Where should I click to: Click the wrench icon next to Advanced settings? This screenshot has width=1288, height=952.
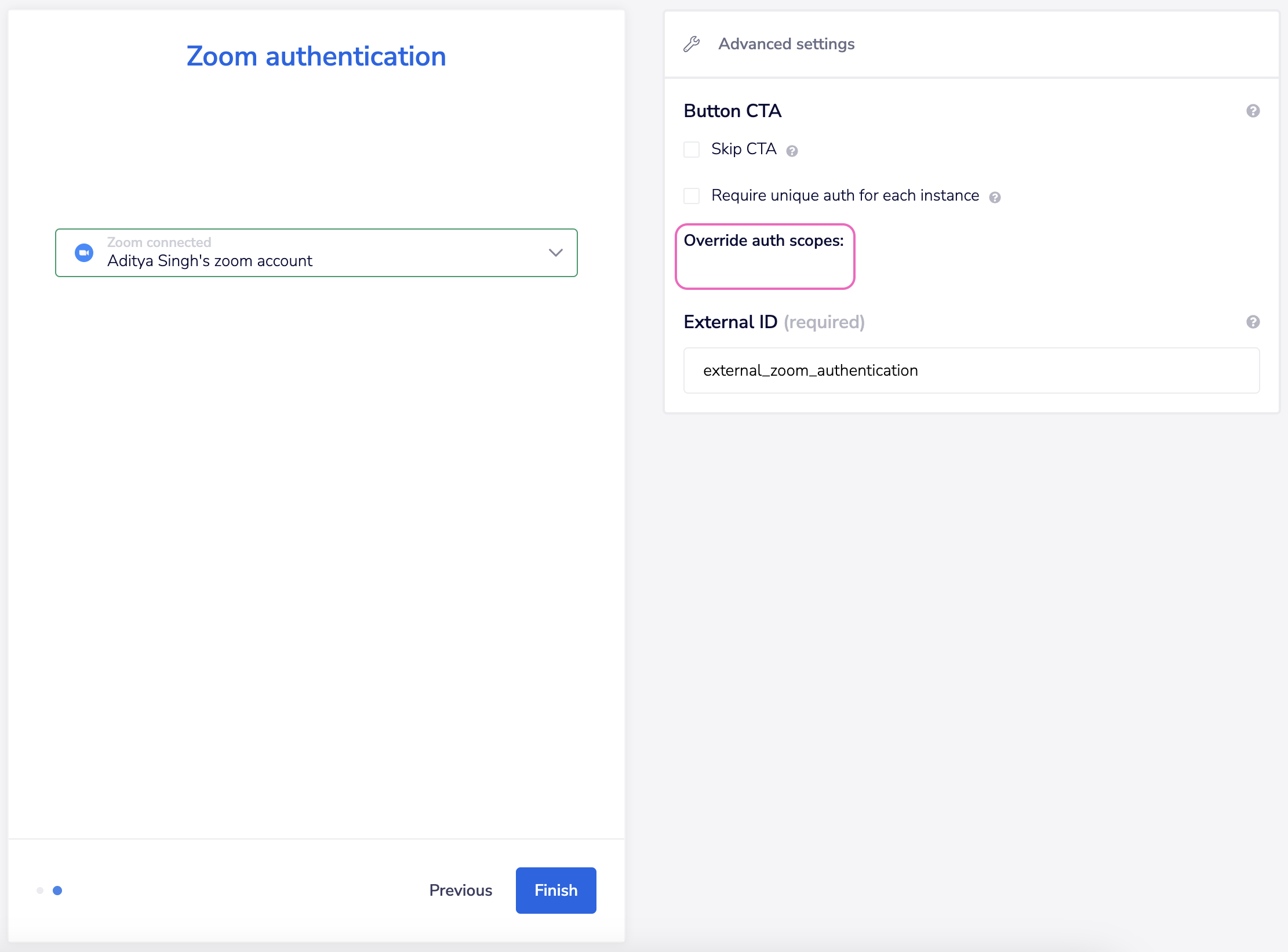(x=691, y=43)
